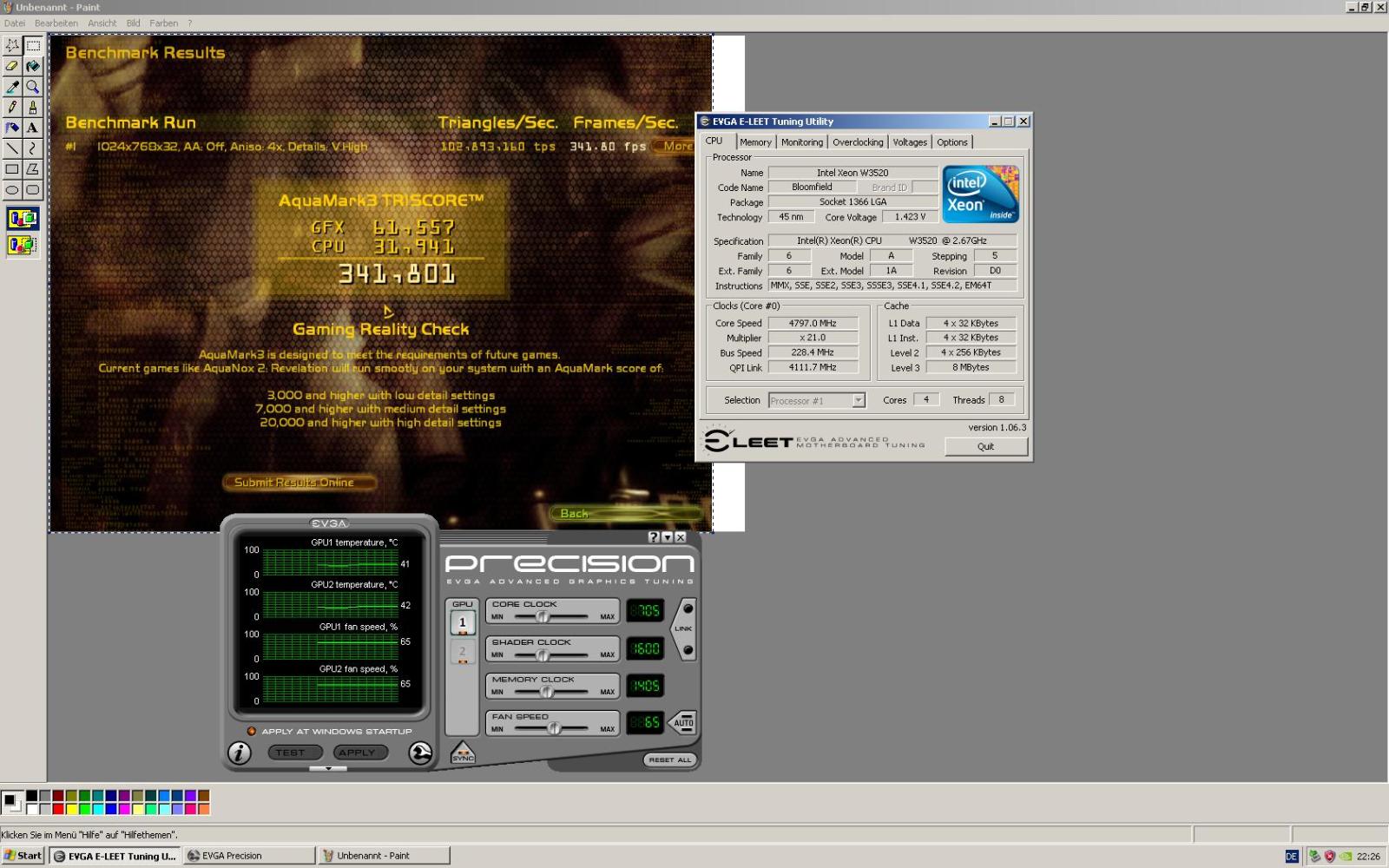Open the Bild menu
This screenshot has width=1389, height=868.
133,23
